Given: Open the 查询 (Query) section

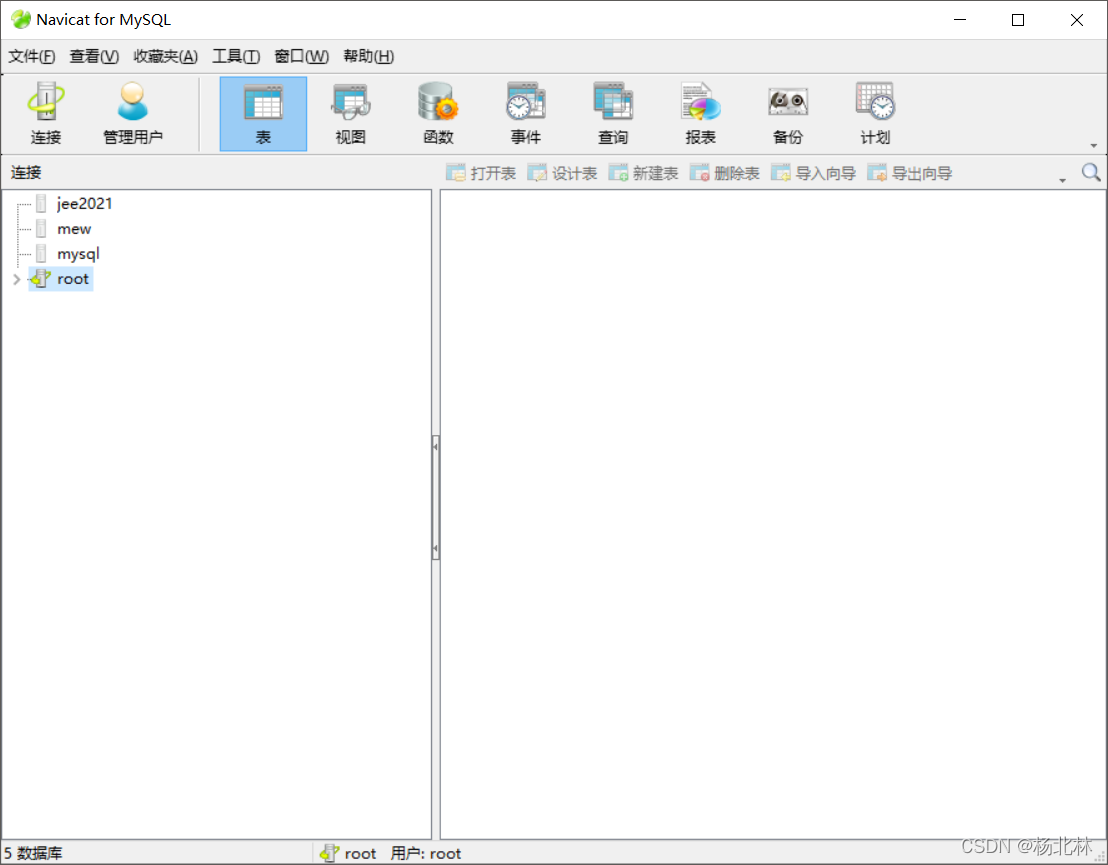Looking at the screenshot, I should (613, 114).
